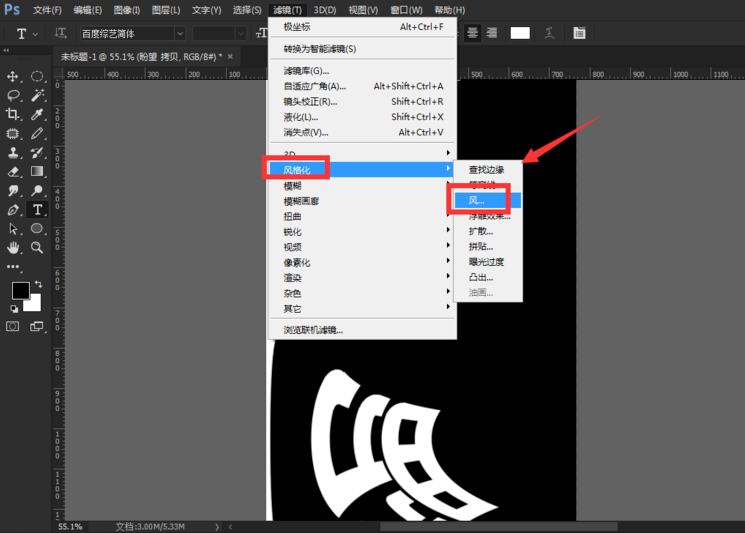Click the Create Warped Text icon
The image size is (745, 533).
click(x=549, y=33)
